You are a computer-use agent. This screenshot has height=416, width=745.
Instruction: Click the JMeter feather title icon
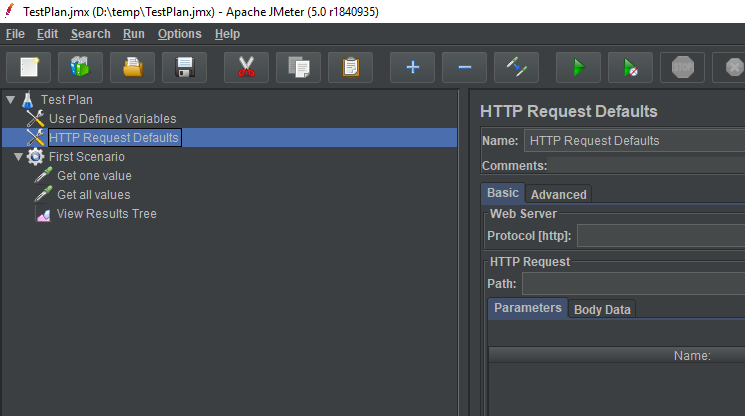pos(9,10)
